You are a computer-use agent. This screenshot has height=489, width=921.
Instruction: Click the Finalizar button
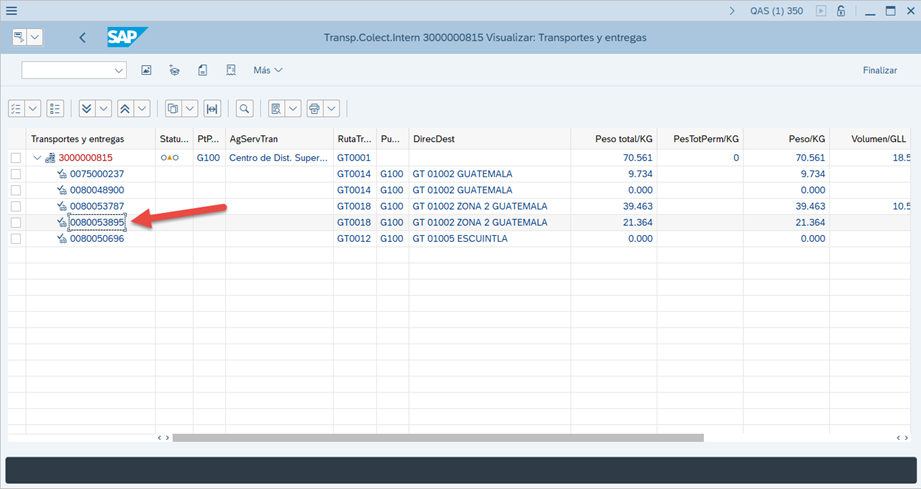tap(879, 70)
